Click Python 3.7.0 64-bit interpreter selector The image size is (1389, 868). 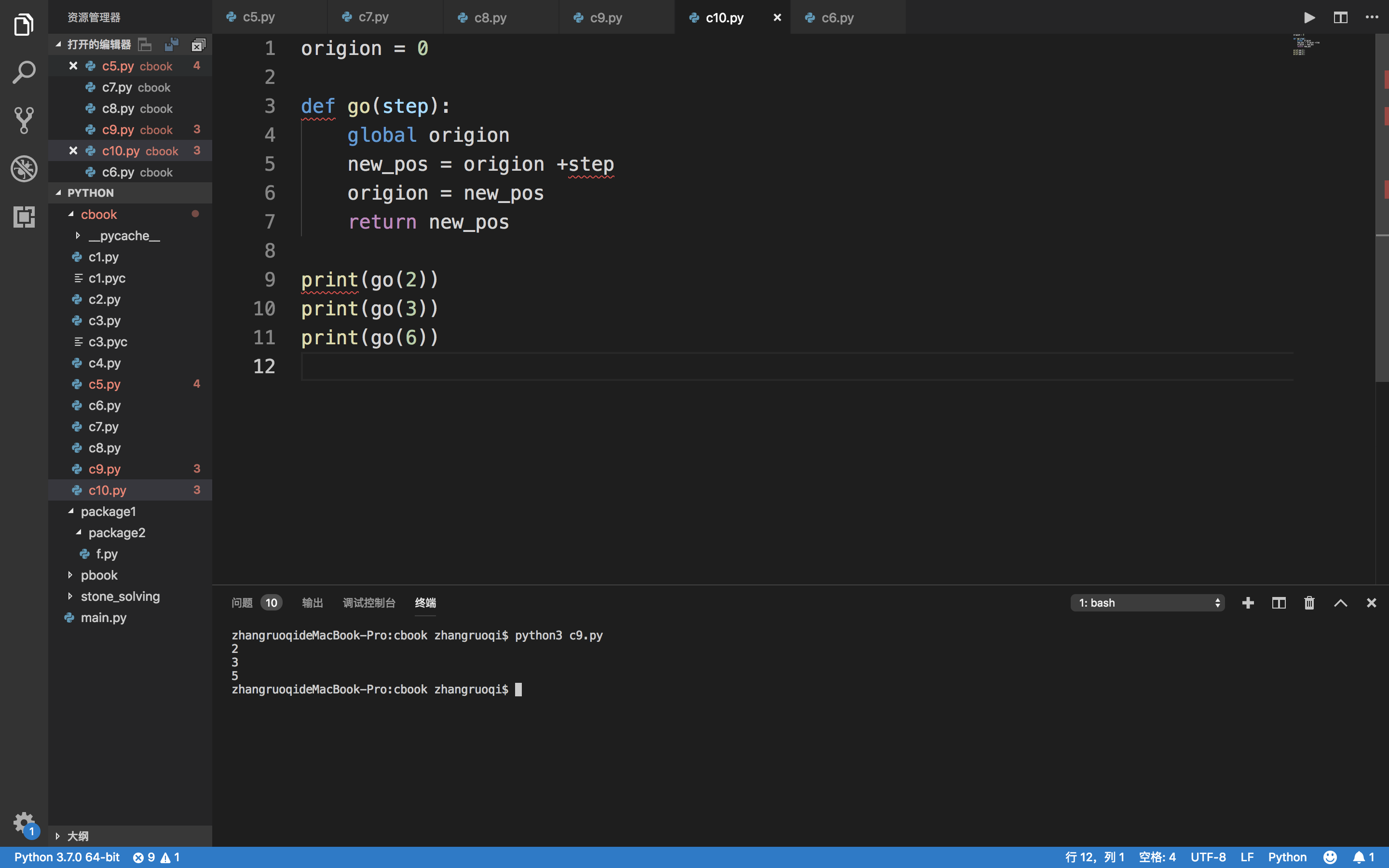click(67, 857)
